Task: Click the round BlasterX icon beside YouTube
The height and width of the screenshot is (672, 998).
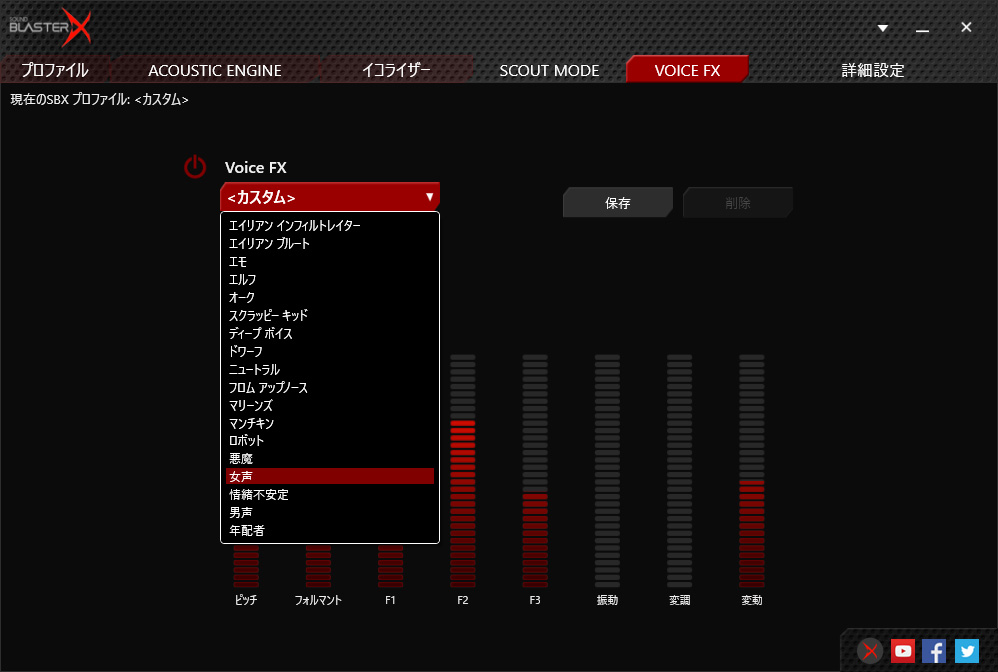Action: 870,651
